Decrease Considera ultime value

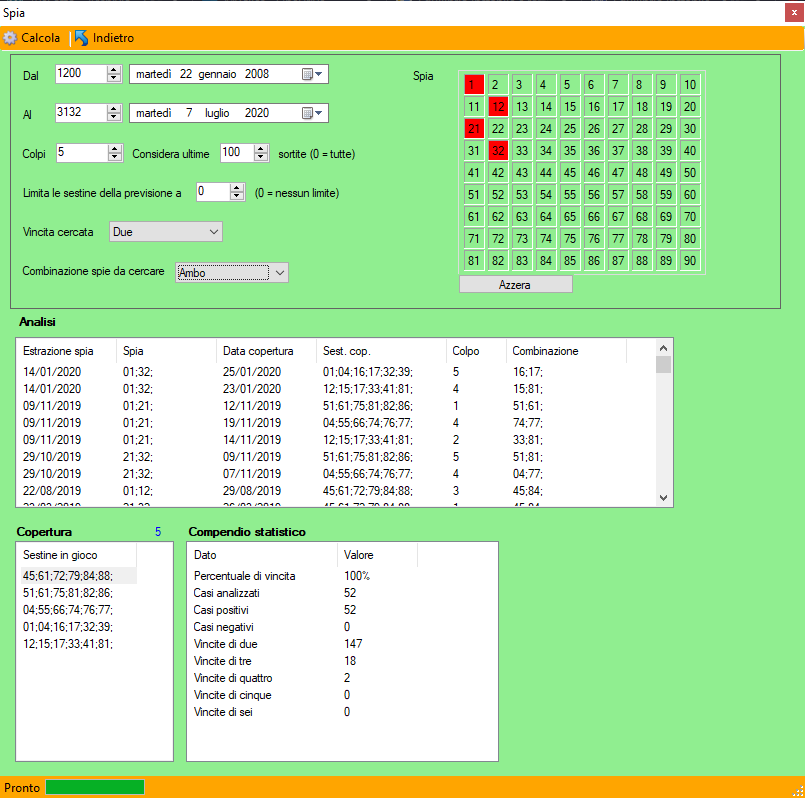coord(261,157)
